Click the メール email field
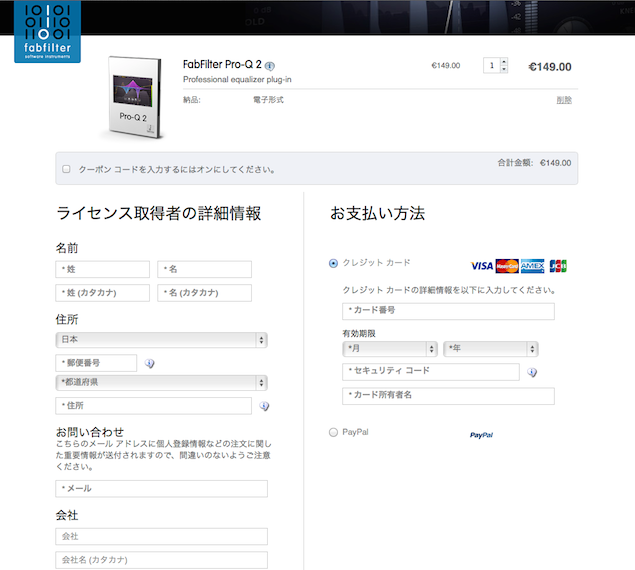635x570 pixels. pos(162,489)
